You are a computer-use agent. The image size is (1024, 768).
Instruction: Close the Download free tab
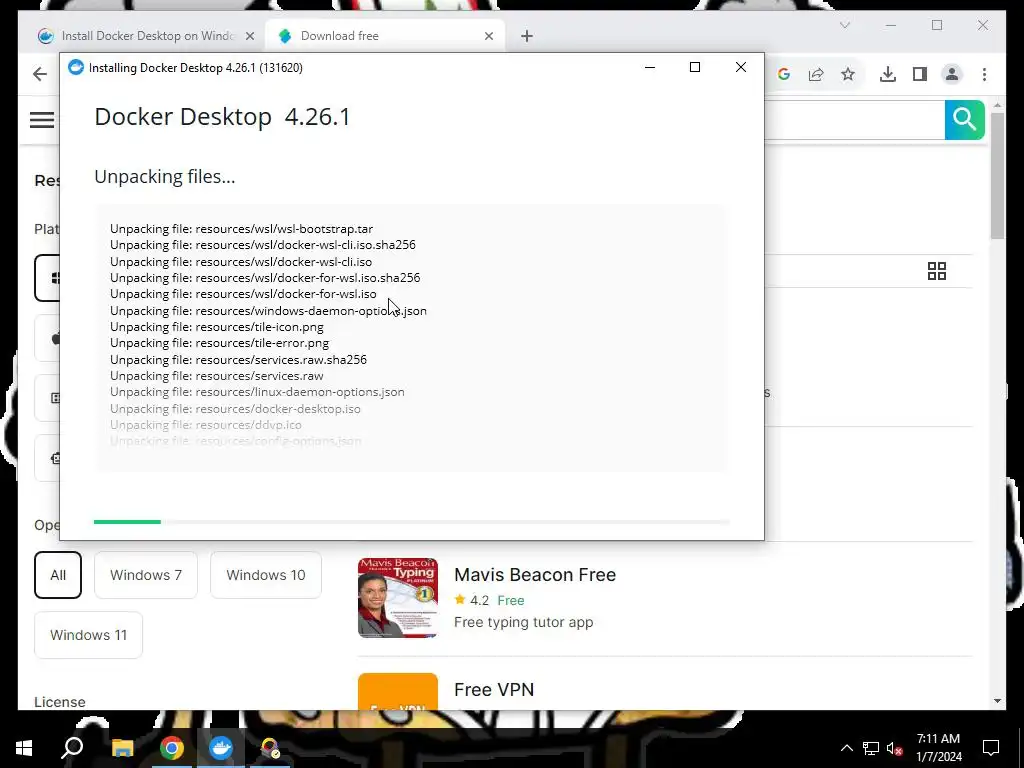[x=488, y=36]
